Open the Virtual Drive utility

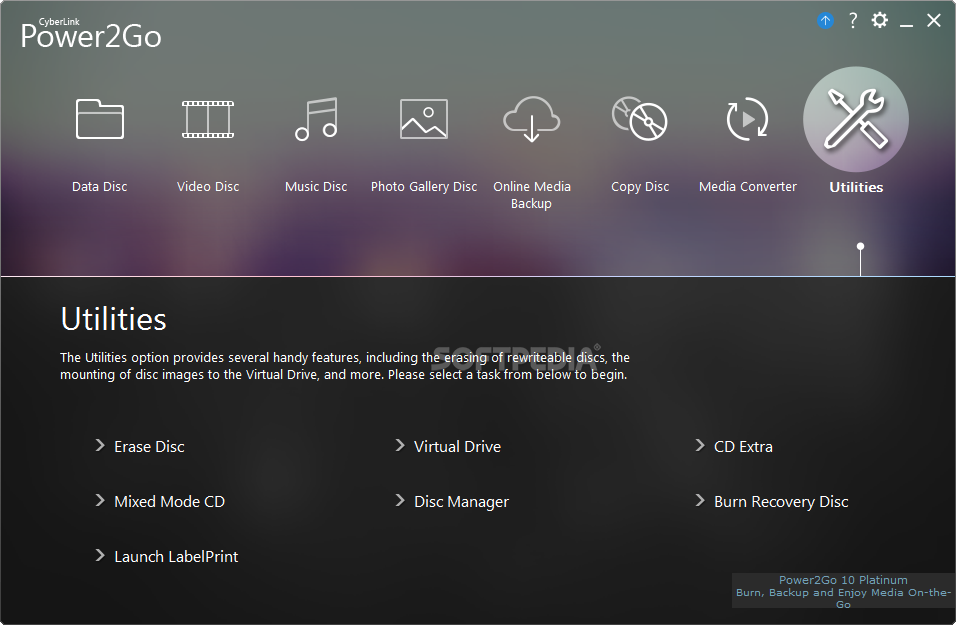[x=457, y=447]
